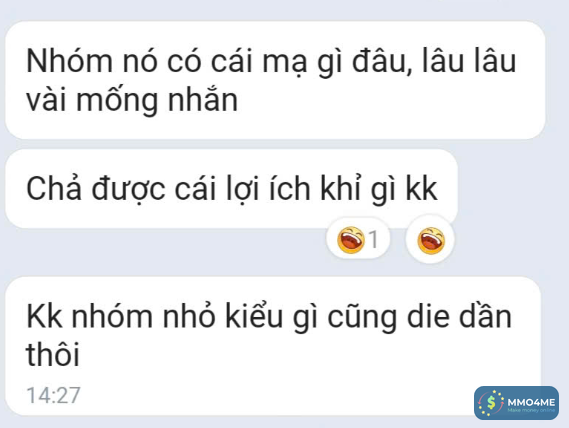
Task: Click the MMO4ME watermark logo
Action: coord(516,403)
